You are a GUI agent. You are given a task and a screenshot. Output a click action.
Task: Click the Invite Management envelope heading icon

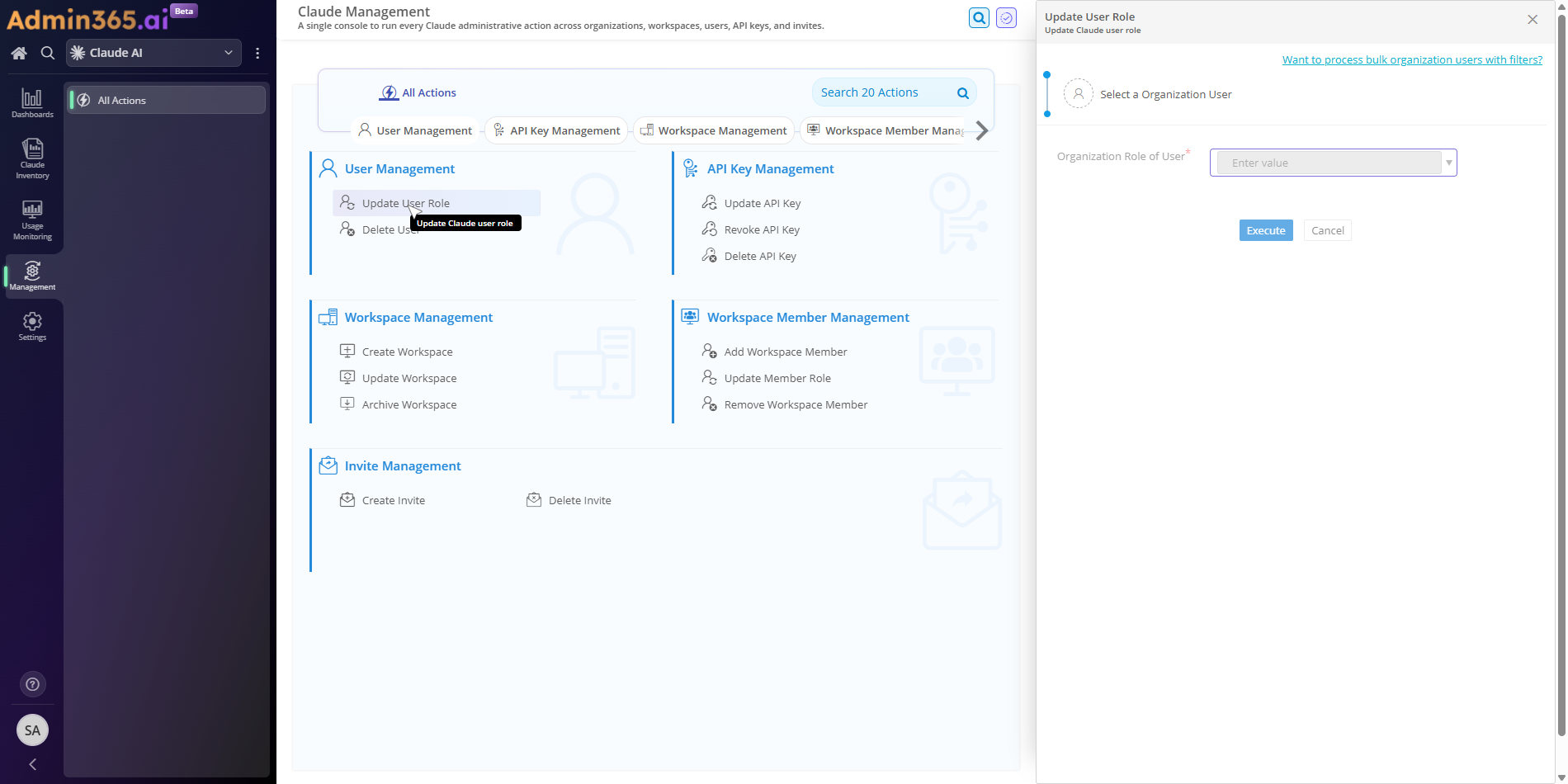328,465
